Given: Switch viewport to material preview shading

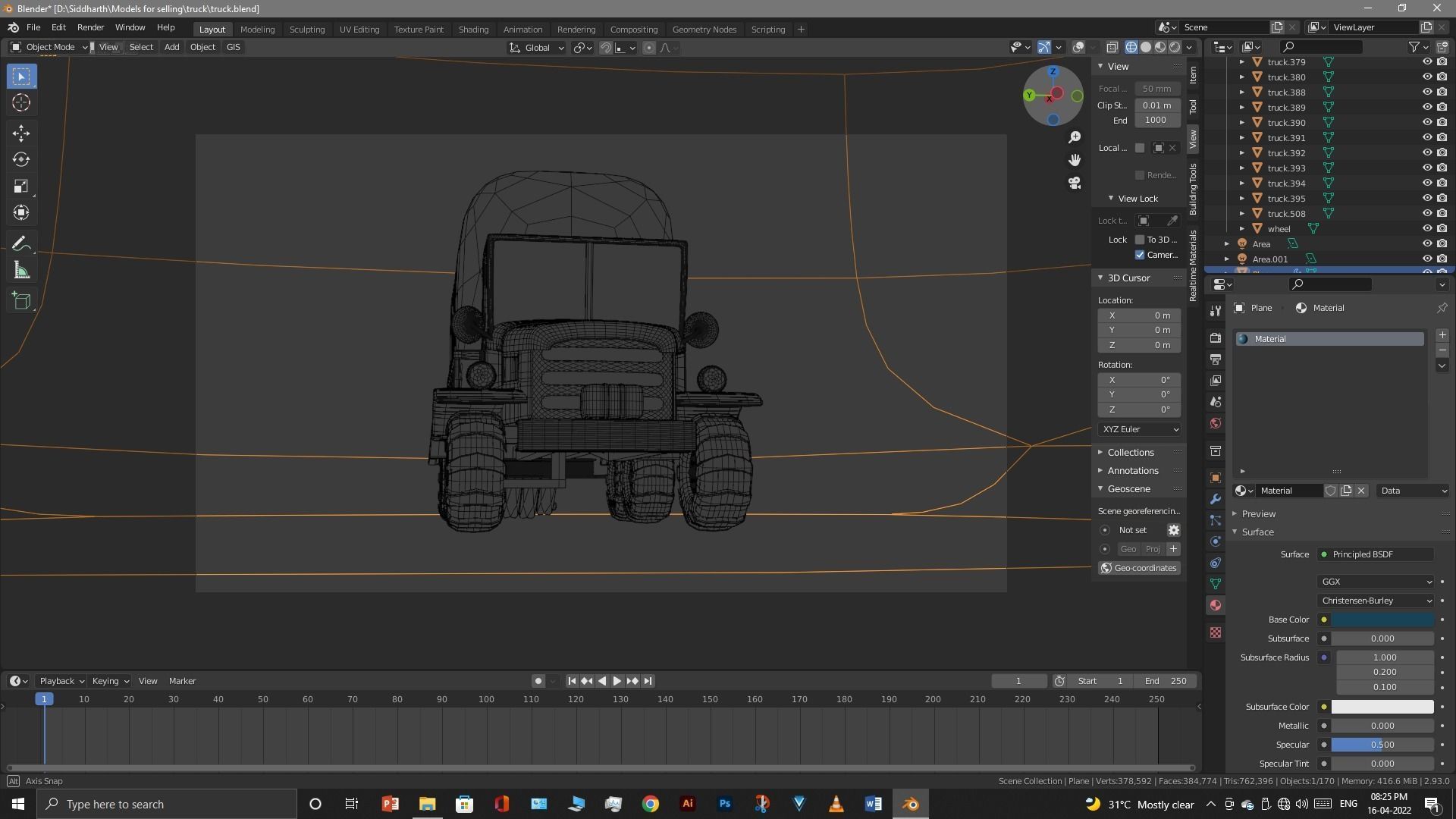Looking at the screenshot, I should tap(1160, 47).
